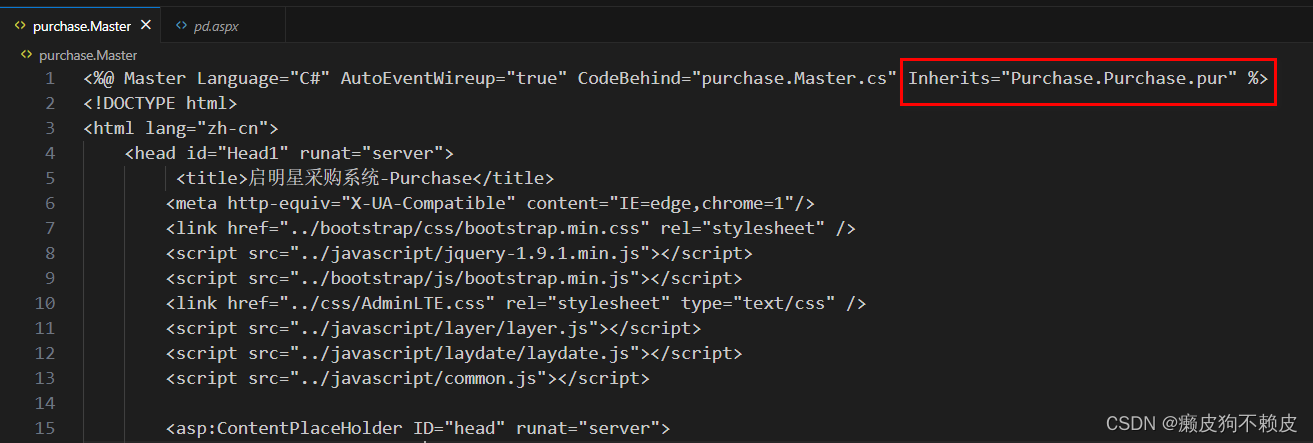Click Language="C#" attribute on line 1

tap(263, 78)
